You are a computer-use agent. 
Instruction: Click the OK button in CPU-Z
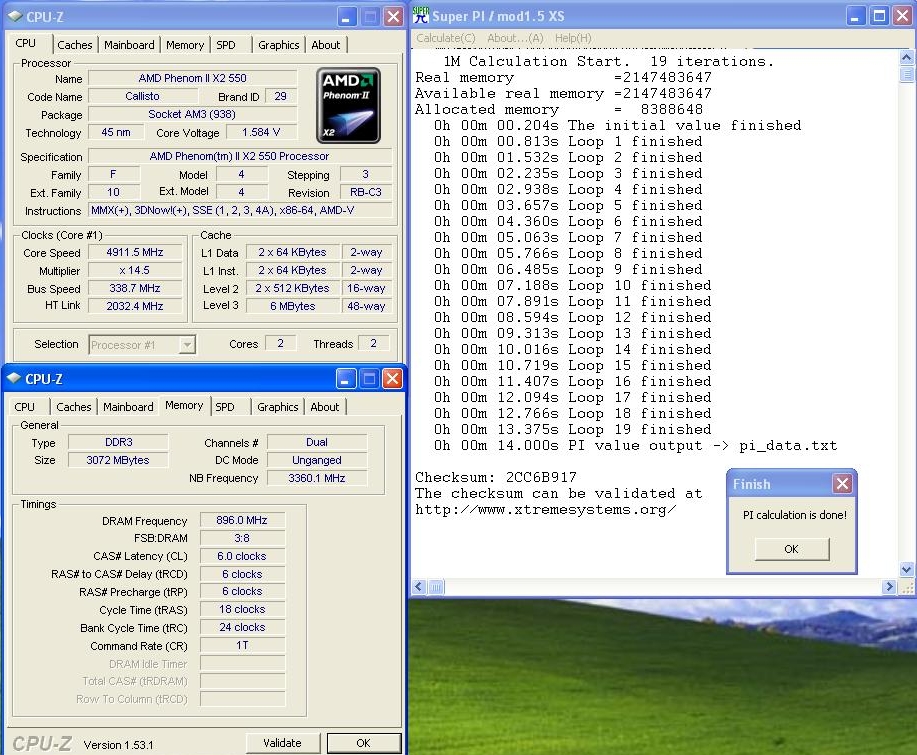(363, 743)
